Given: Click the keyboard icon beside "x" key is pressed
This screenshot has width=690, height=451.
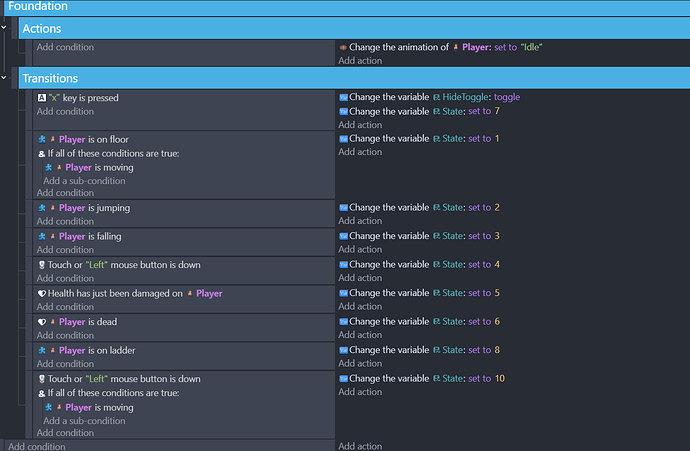Looking at the screenshot, I should 41,97.
